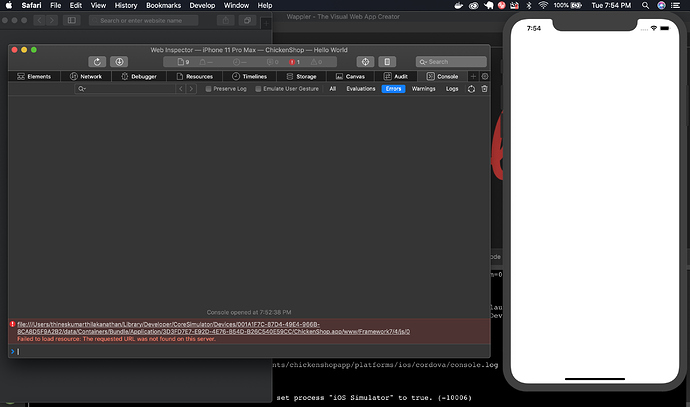Screen dimensions: 690x407
Task: Toggle the Errors console filter
Action: (393, 89)
